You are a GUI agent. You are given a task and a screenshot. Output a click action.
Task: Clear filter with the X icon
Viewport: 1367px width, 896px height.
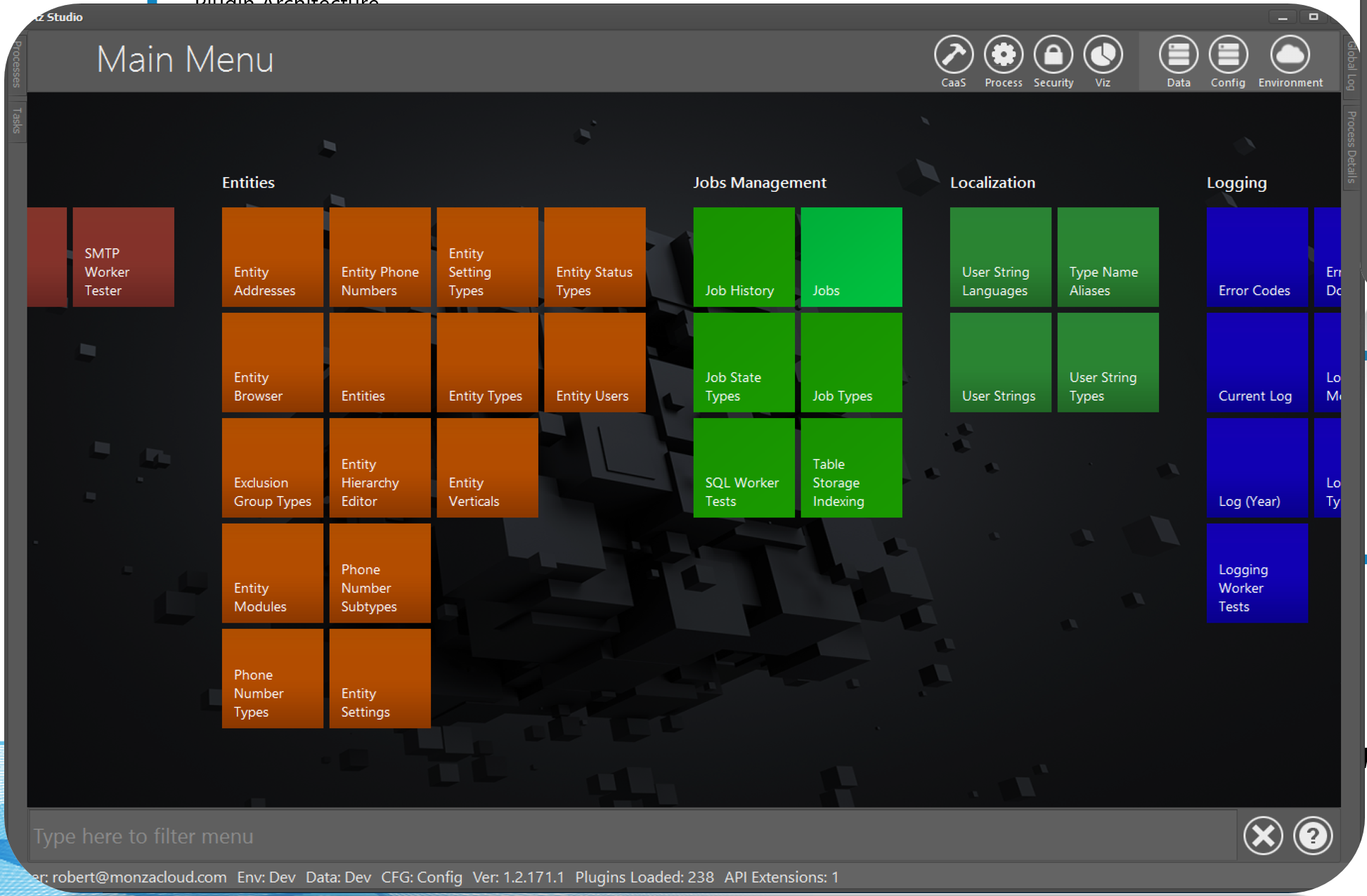click(1263, 836)
